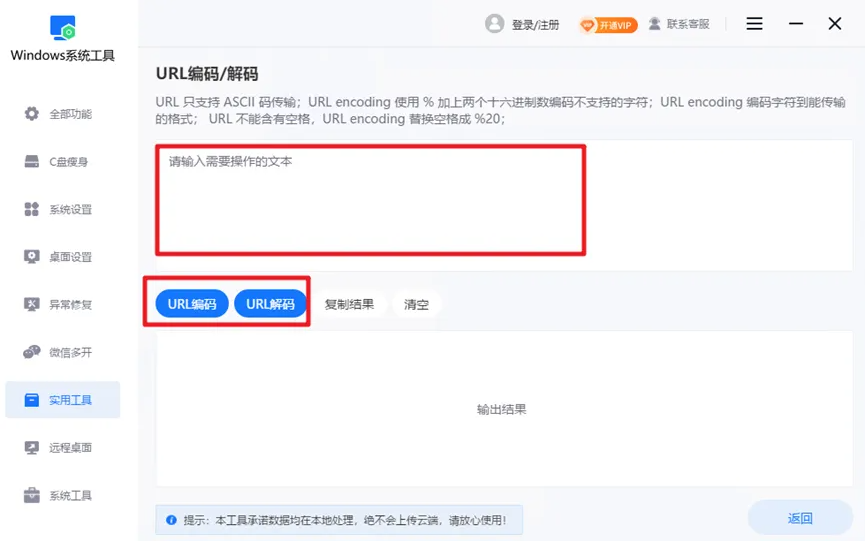Click the 清空 button
The height and width of the screenshot is (541, 865).
click(416, 304)
